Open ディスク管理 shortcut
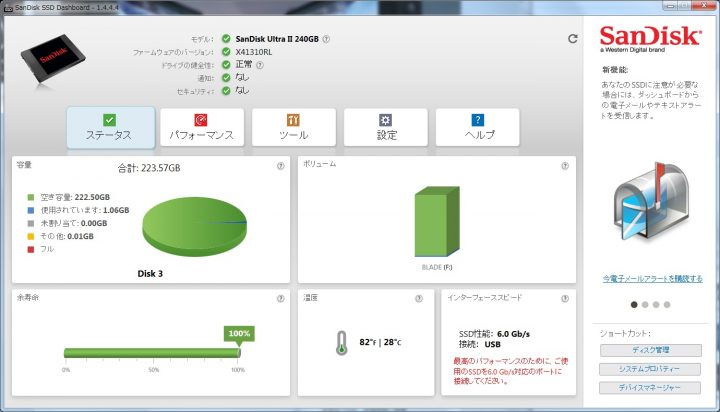This screenshot has height=412, width=720. (x=650, y=350)
